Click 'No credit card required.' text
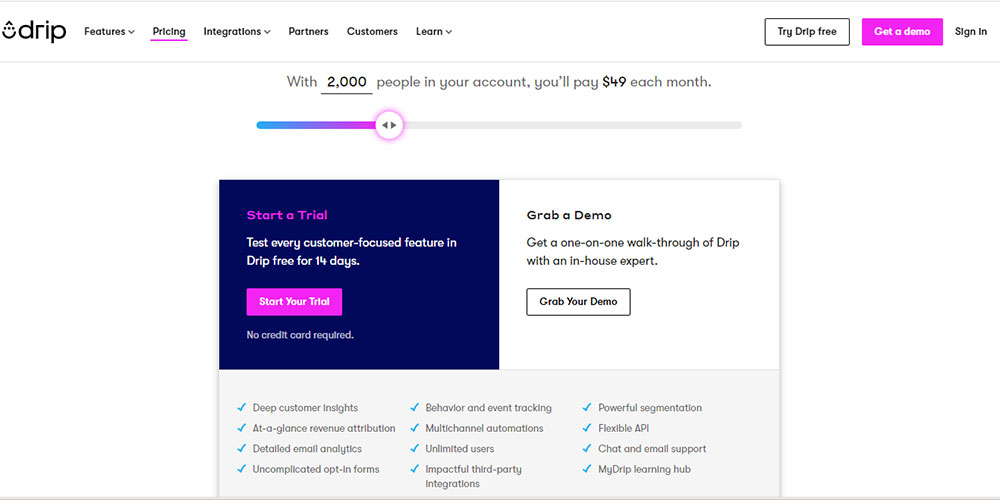The height and width of the screenshot is (500, 1000). coord(300,335)
